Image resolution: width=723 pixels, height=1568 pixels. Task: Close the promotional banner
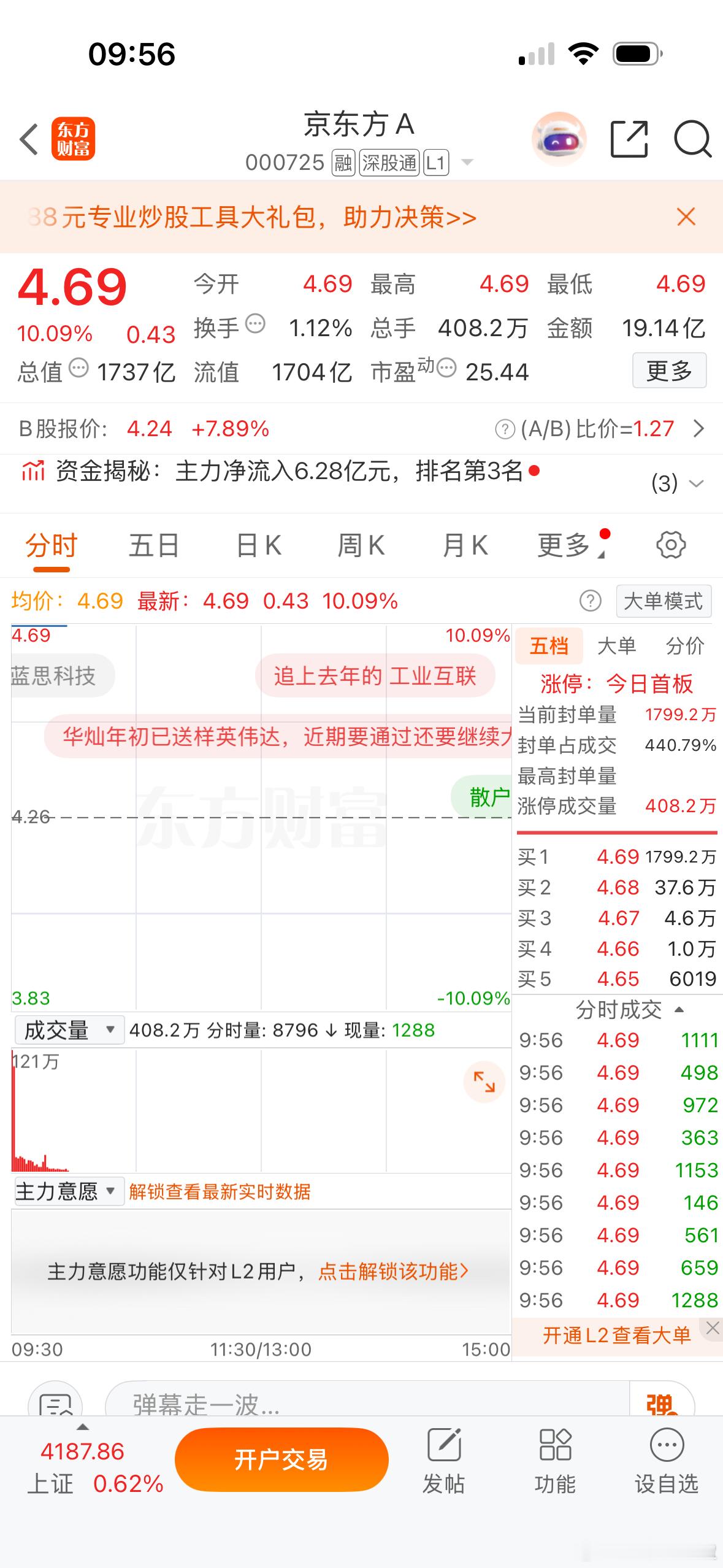point(686,217)
